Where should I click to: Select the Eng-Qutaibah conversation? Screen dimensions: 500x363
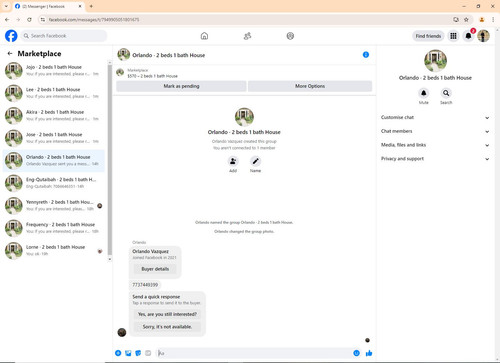point(54,183)
